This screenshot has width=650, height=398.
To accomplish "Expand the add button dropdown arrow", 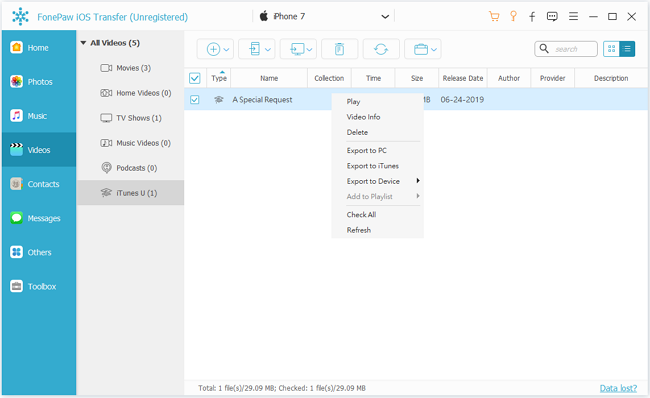I will point(226,50).
